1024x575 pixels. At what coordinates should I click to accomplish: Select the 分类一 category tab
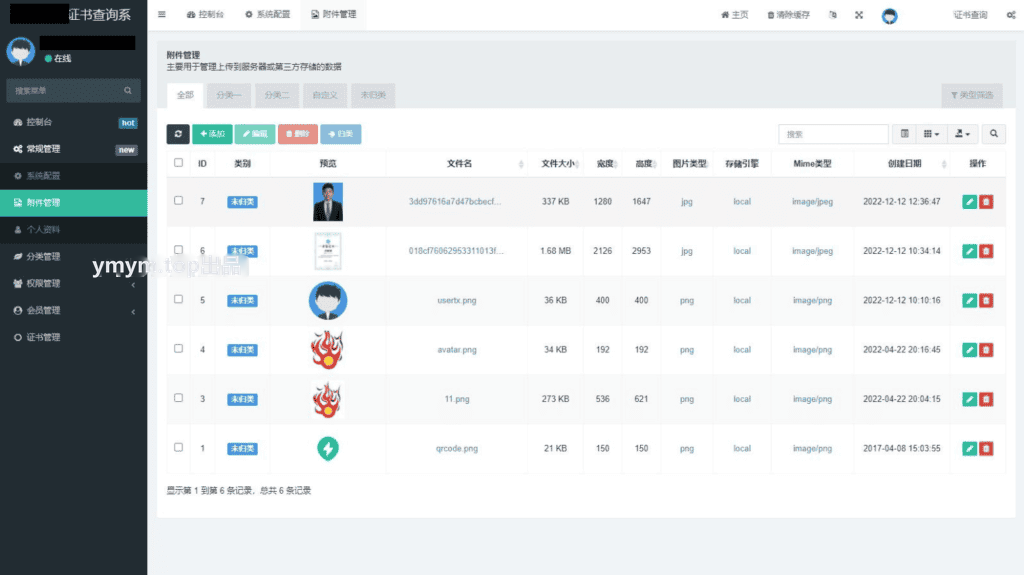228,95
